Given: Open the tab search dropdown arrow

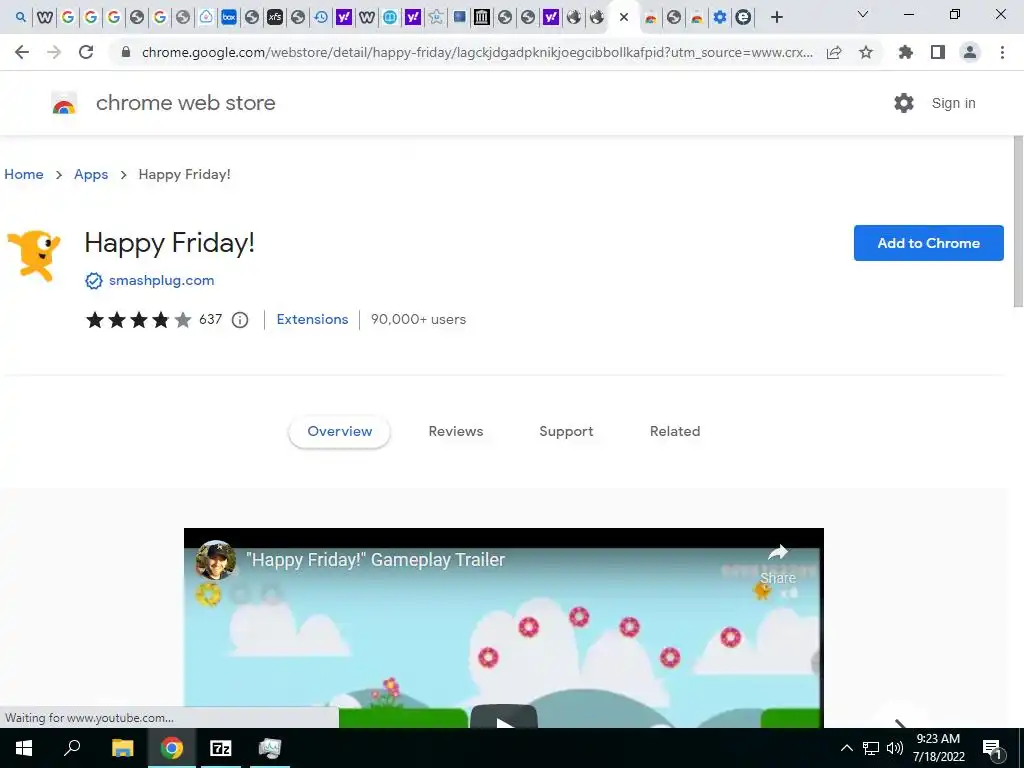Looking at the screenshot, I should click(x=863, y=14).
